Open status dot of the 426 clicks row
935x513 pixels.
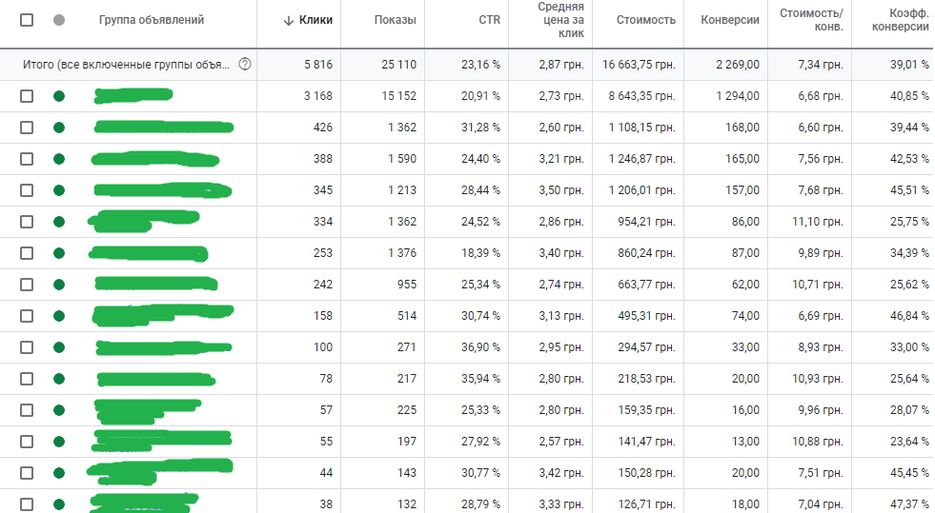pyautogui.click(x=59, y=128)
